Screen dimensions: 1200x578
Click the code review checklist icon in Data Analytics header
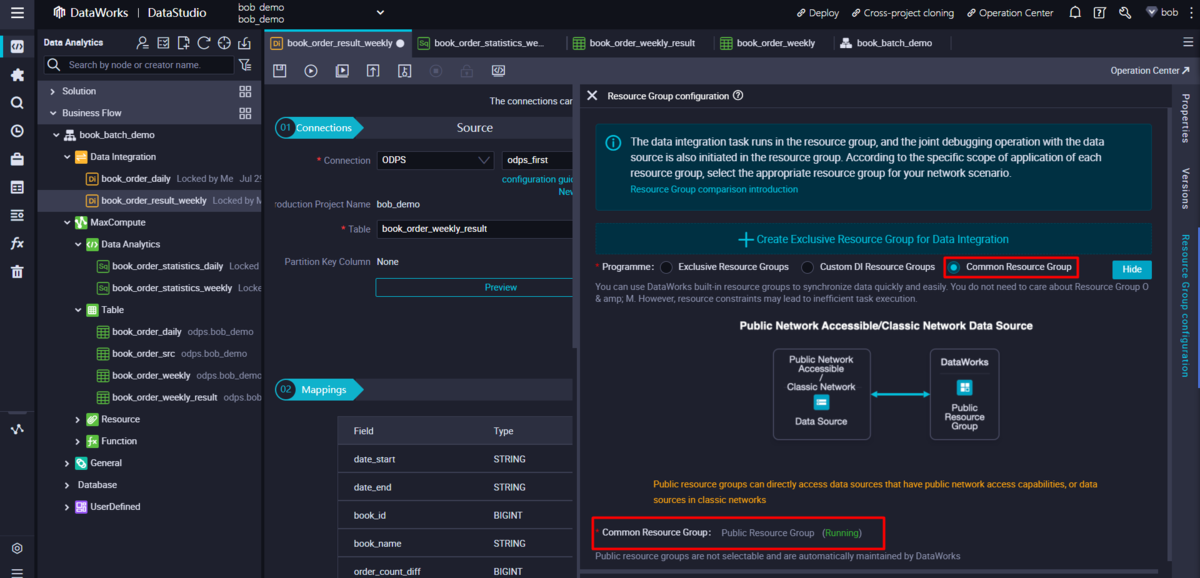point(163,43)
